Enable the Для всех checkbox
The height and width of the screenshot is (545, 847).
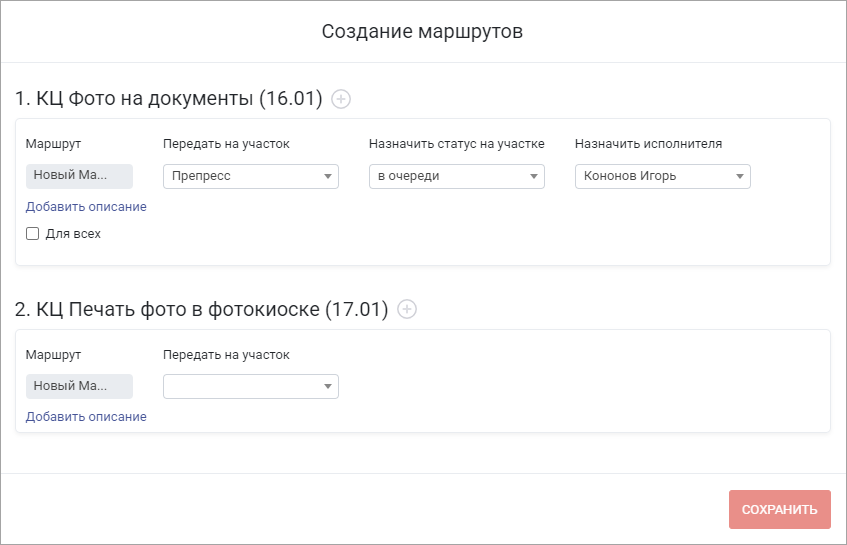(x=32, y=233)
